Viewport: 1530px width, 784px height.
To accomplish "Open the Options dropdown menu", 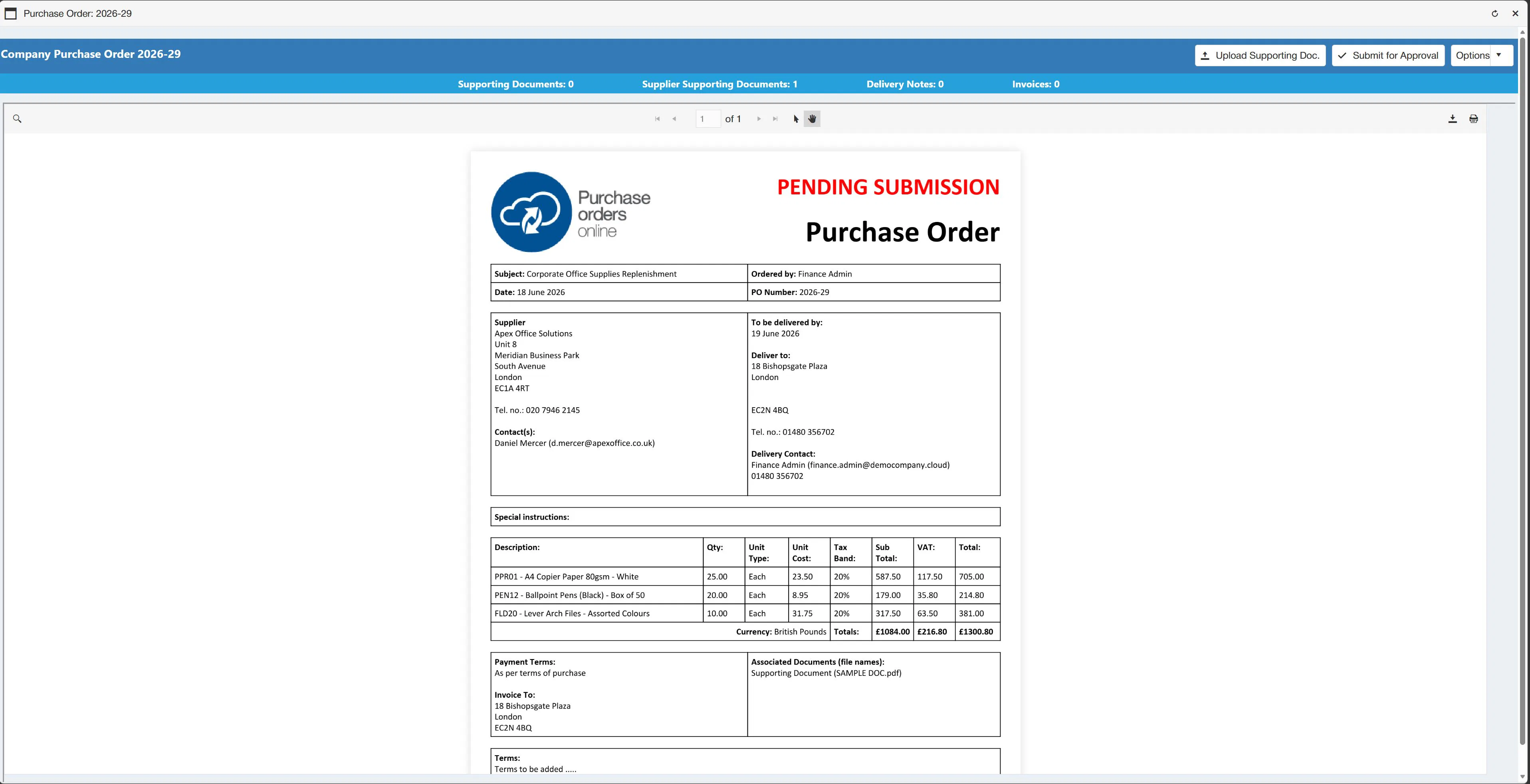I will pos(1481,55).
